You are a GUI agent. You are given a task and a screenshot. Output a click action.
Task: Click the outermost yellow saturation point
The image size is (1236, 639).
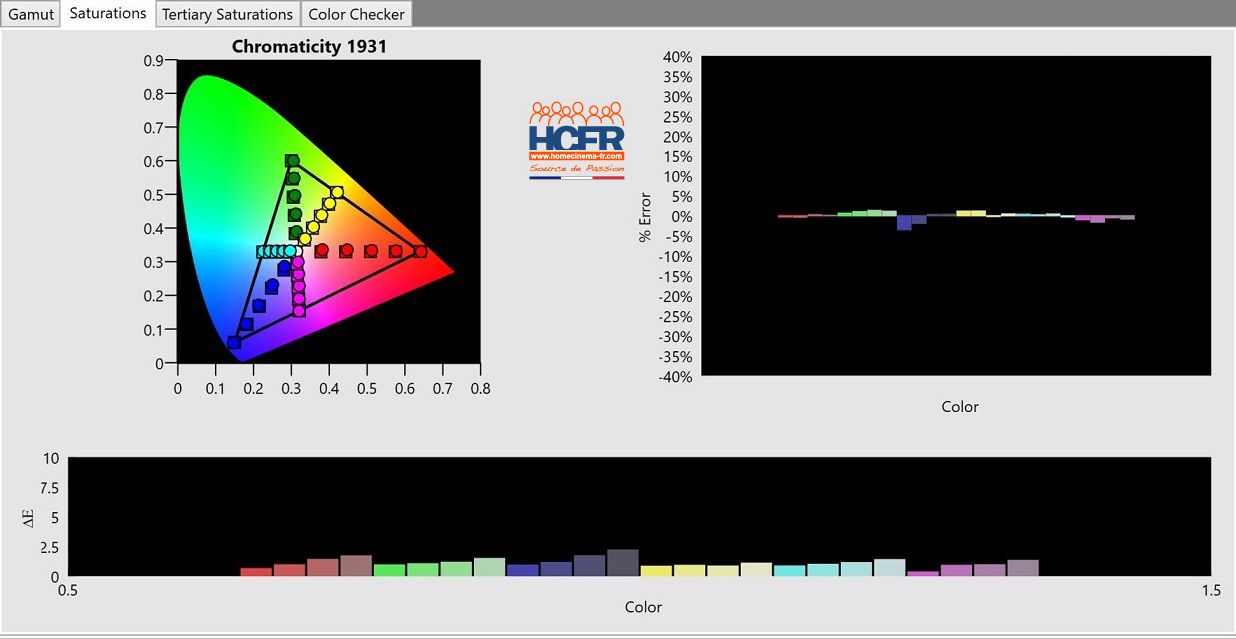tap(337, 192)
